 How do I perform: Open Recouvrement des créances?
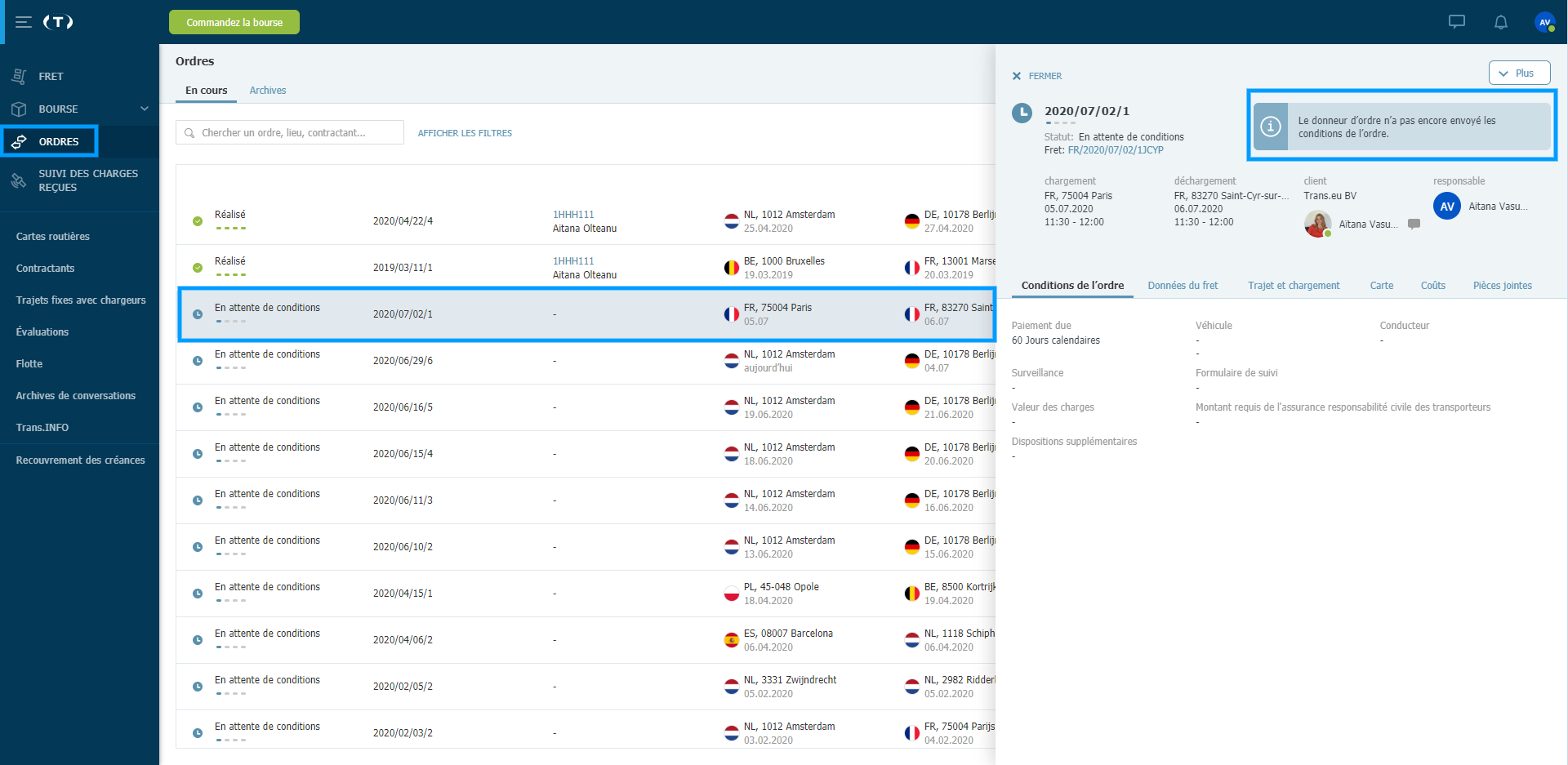pyautogui.click(x=81, y=460)
